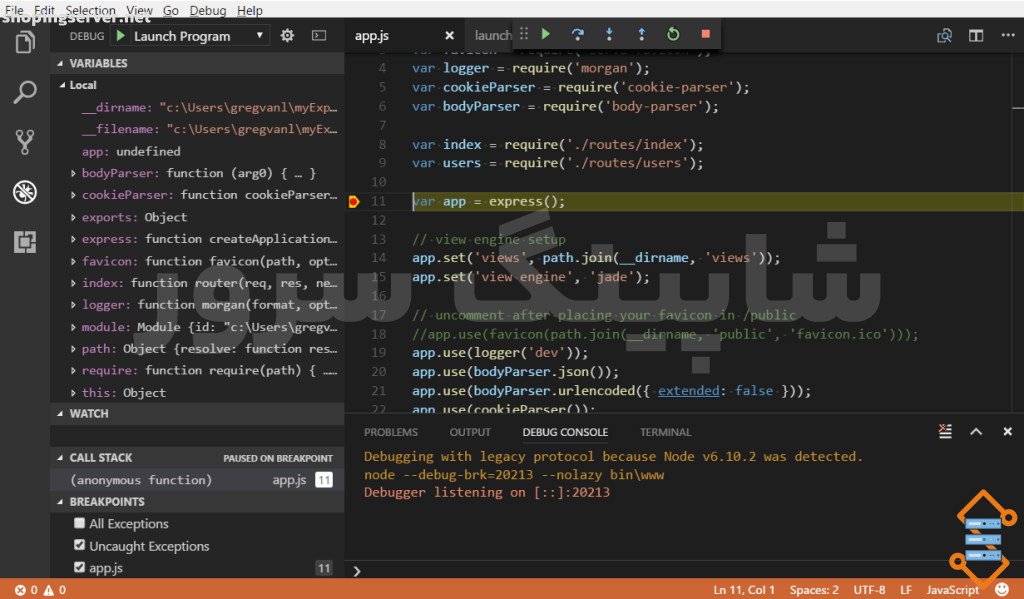Open the Selection menu

point(90,10)
